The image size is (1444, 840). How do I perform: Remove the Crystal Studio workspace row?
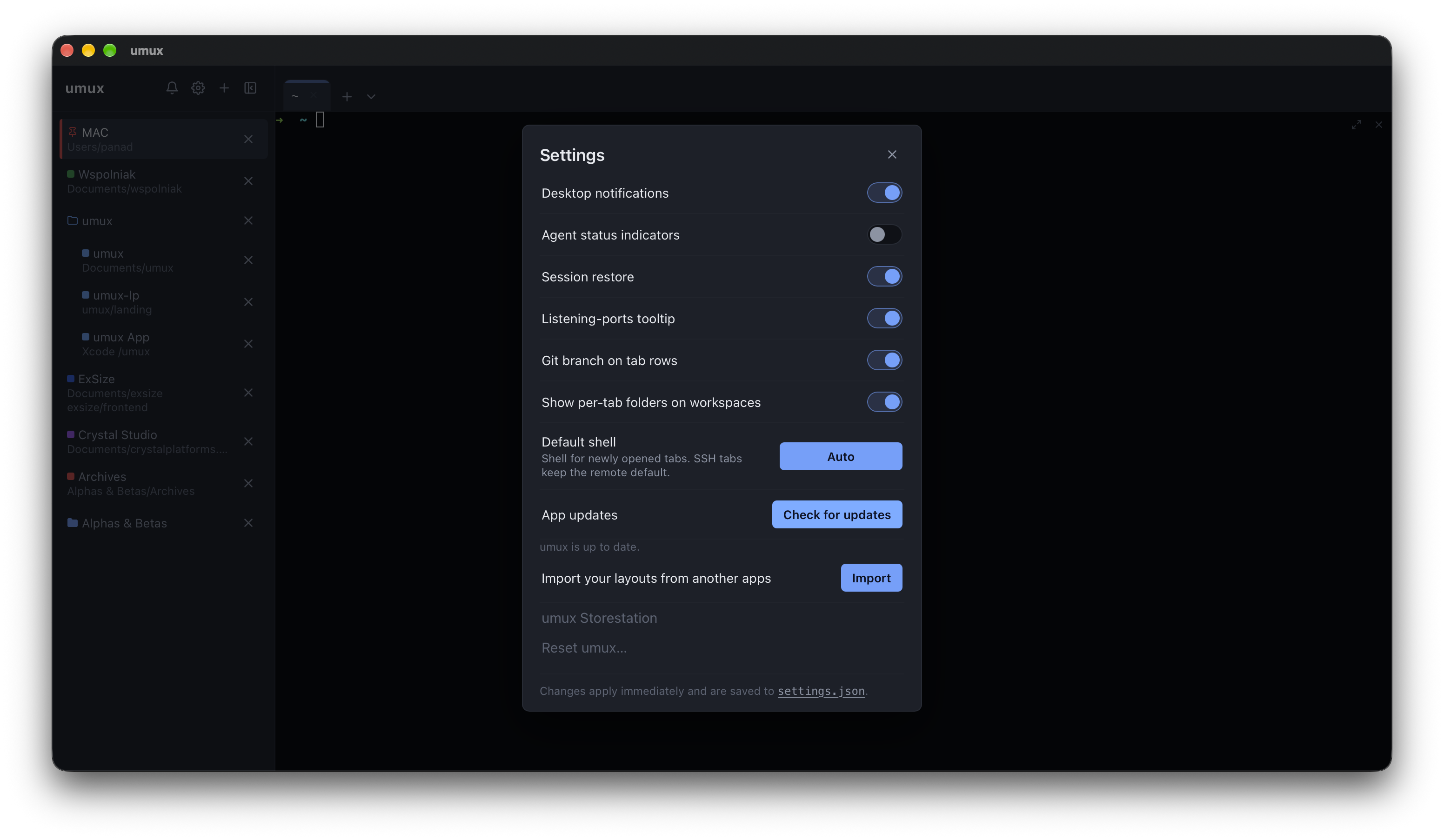point(248,441)
